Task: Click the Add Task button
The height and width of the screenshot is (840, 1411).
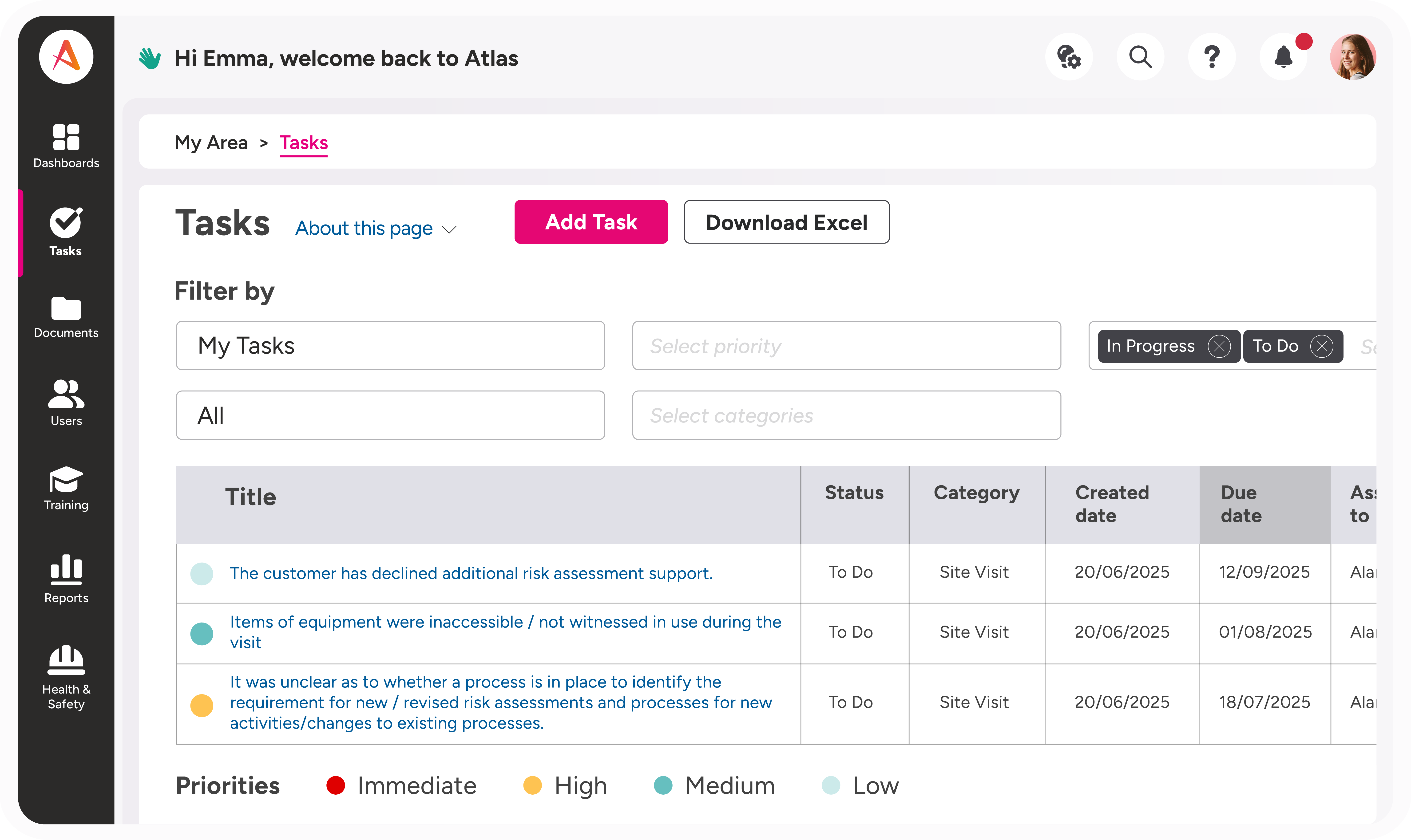Action: coord(591,222)
